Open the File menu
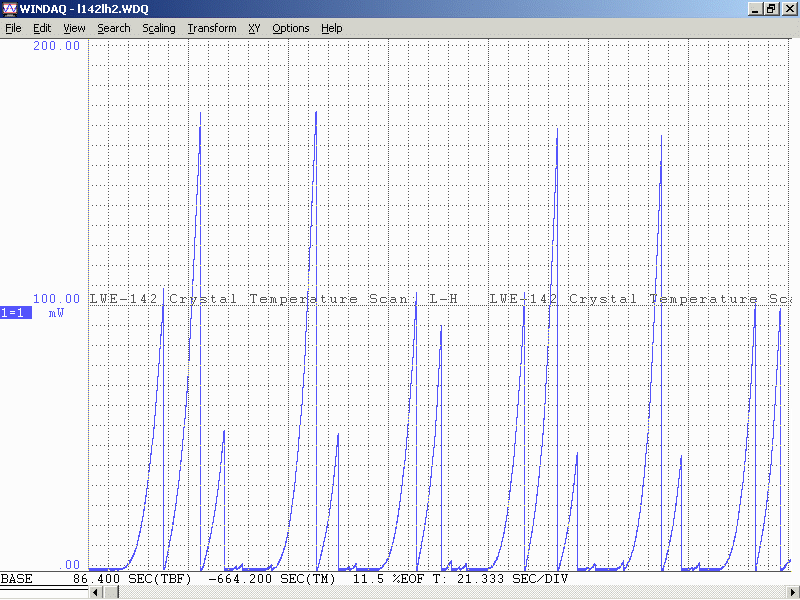This screenshot has height=600, width=800. tap(13, 28)
